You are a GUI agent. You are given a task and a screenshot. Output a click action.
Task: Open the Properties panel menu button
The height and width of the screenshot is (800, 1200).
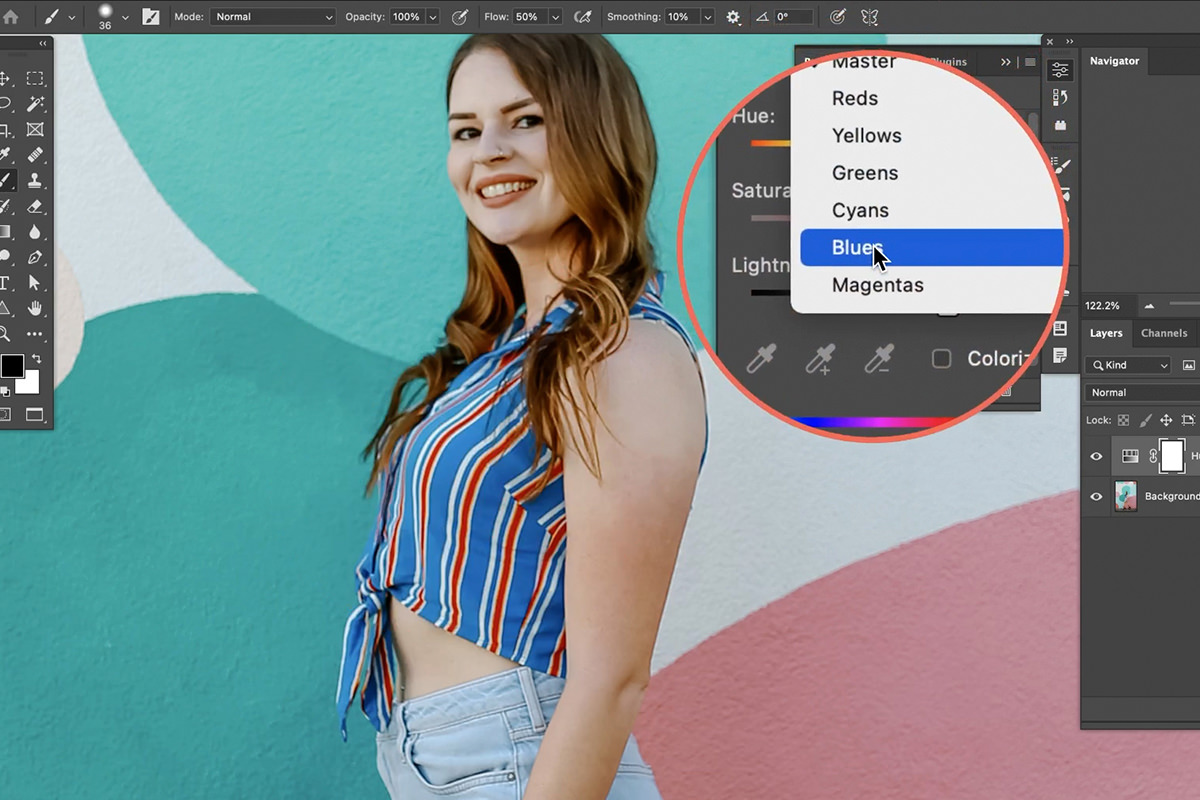(1030, 62)
